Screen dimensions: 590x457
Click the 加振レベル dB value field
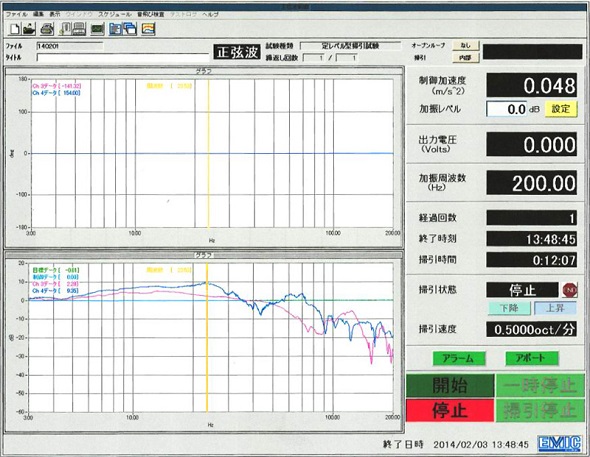506,109
